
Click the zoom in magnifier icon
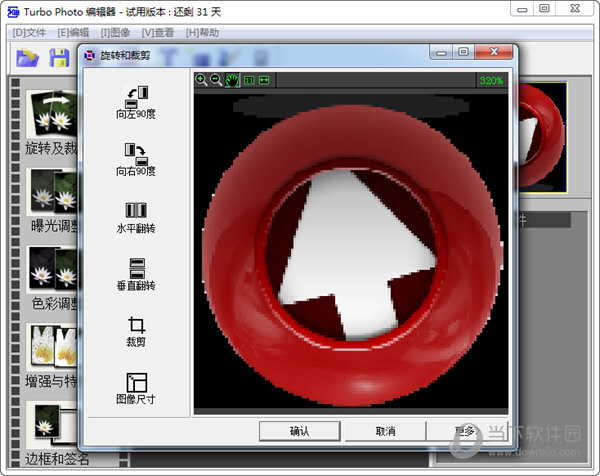[201, 80]
